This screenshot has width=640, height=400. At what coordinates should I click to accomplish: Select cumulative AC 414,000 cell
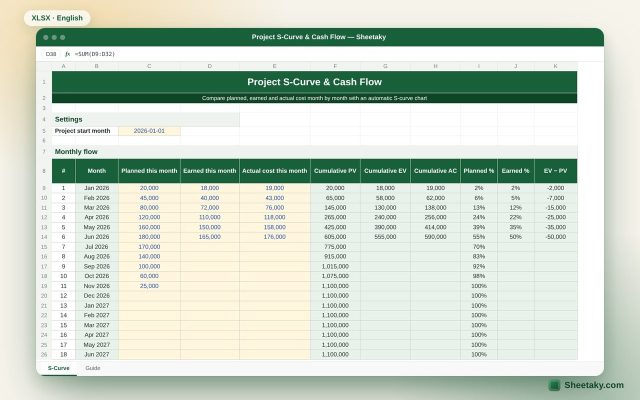click(x=436, y=227)
